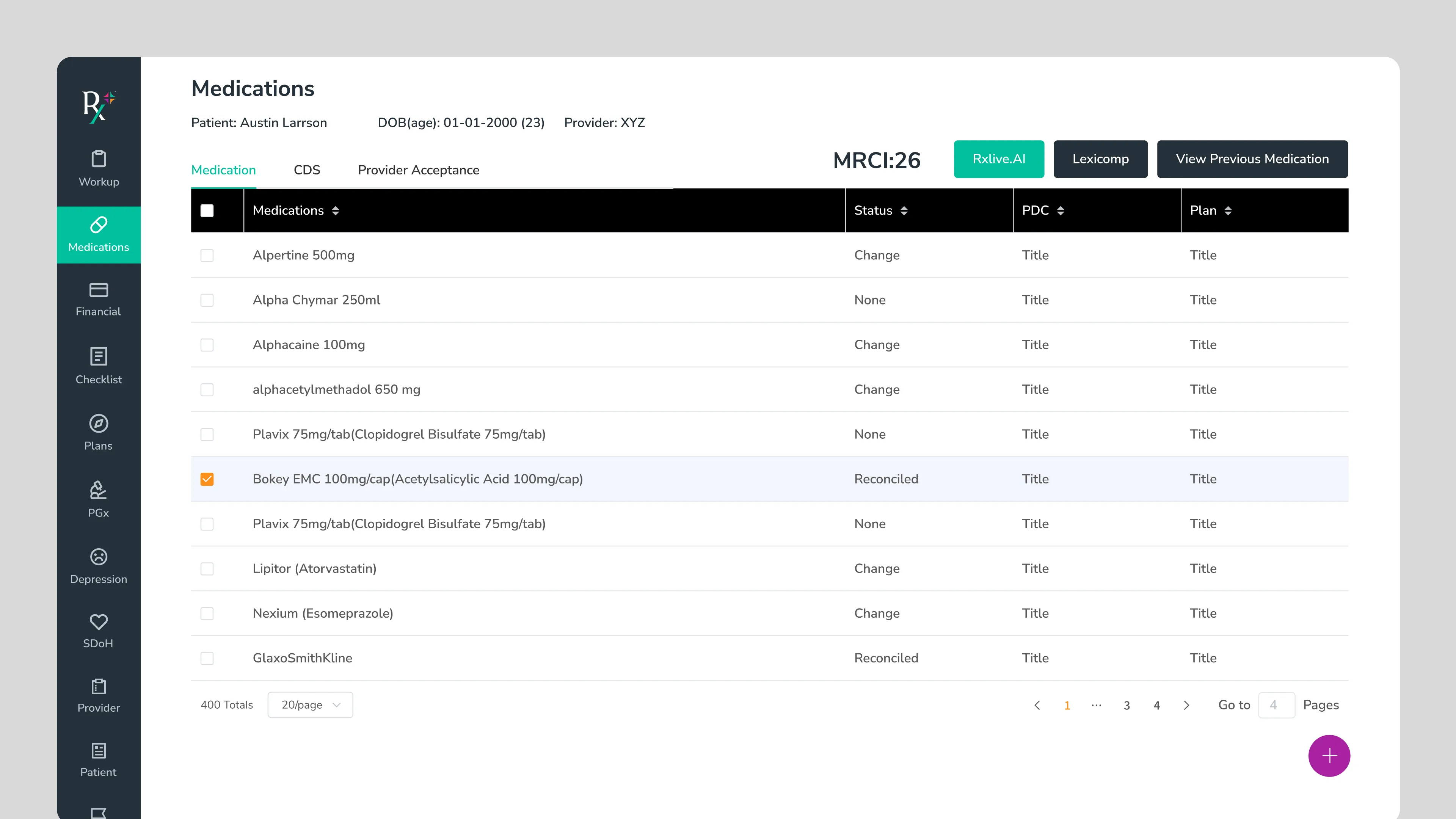Screen dimensions: 1456x819
Task: Open the Financial card icon in sidebar
Action: [98, 290]
